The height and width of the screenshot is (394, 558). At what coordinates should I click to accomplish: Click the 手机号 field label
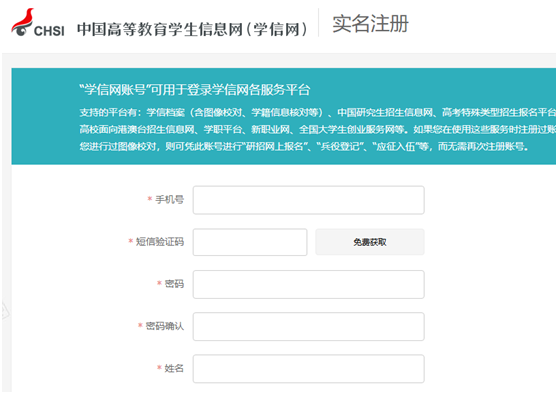pos(169,200)
